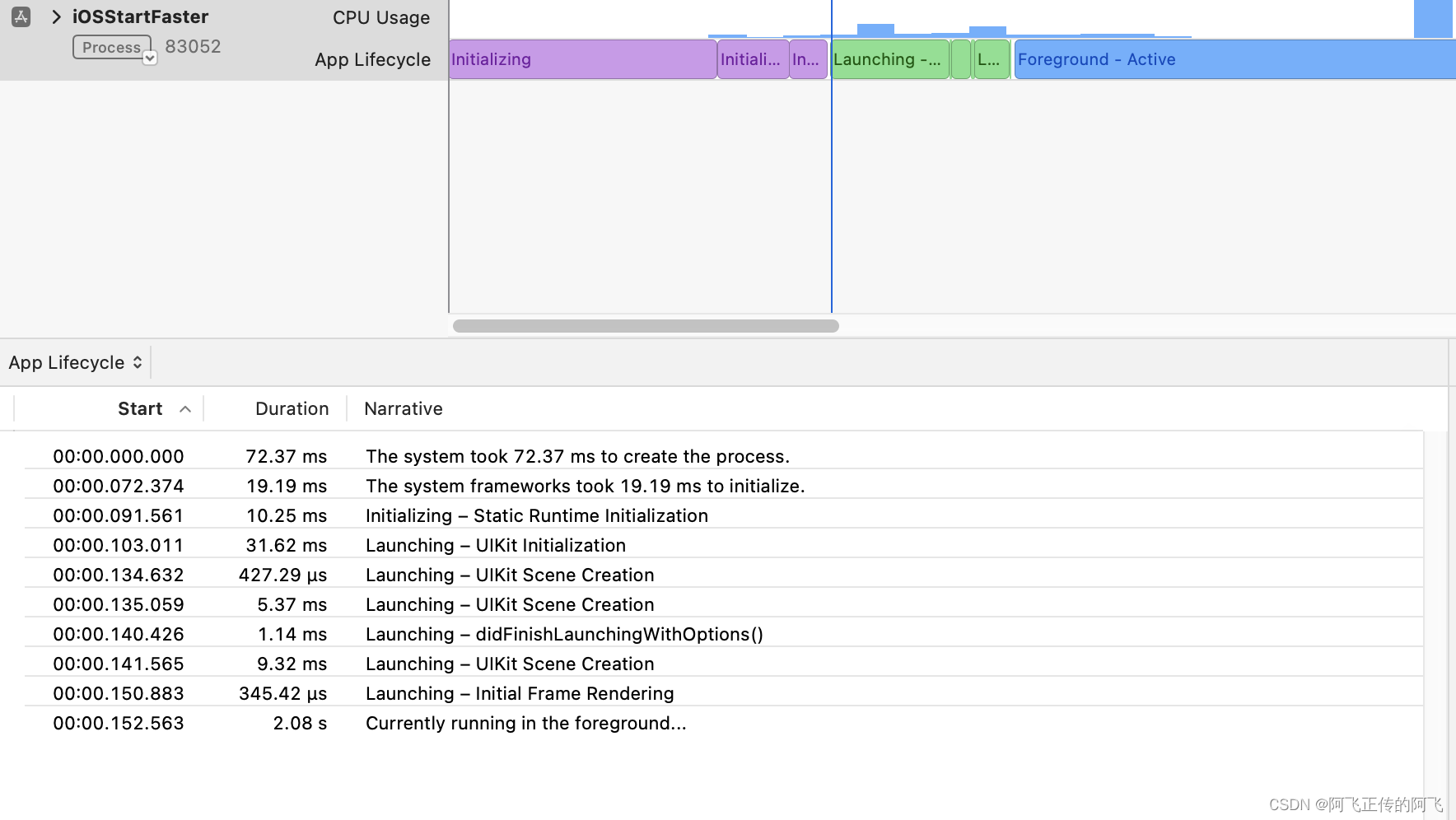This screenshot has height=820, width=1456.
Task: Click the Process badge button
Action: (x=111, y=47)
